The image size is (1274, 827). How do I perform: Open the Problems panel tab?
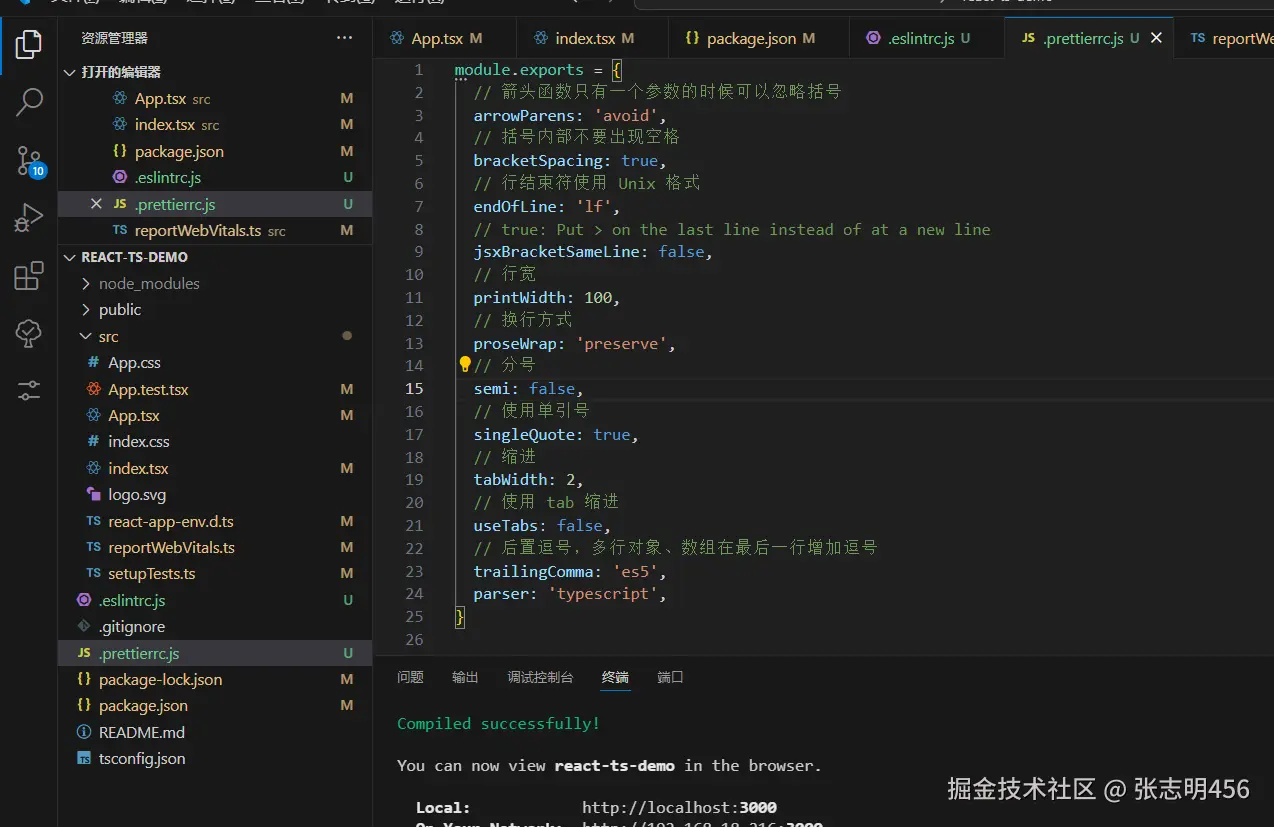410,677
